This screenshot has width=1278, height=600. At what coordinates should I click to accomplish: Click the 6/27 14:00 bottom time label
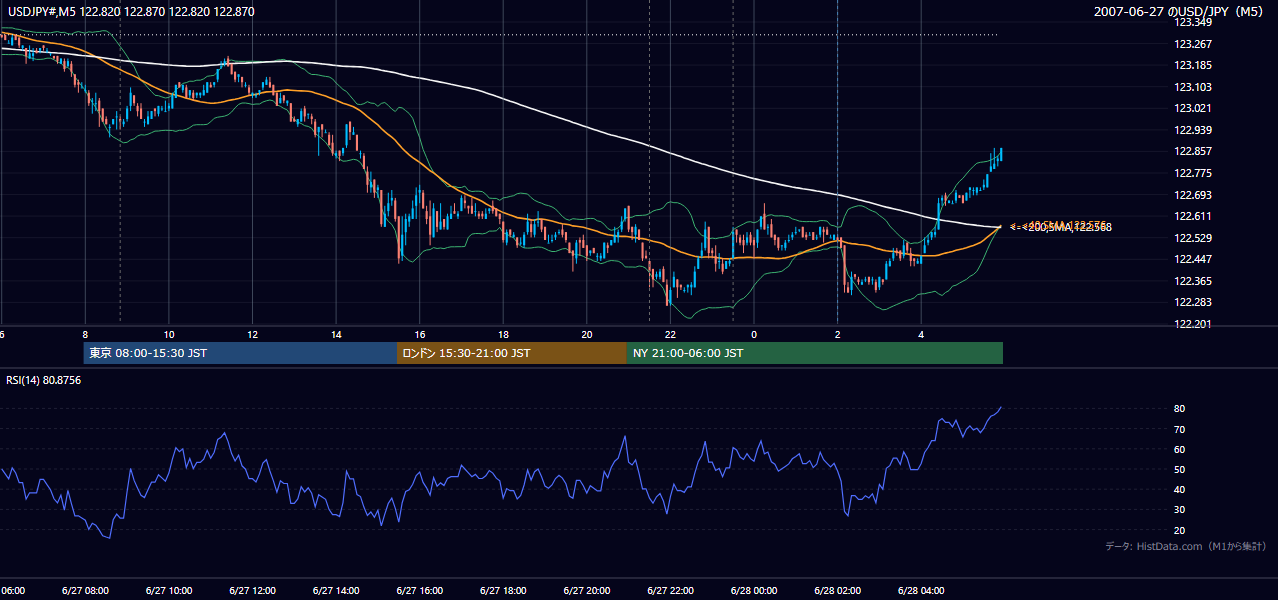click(335, 590)
